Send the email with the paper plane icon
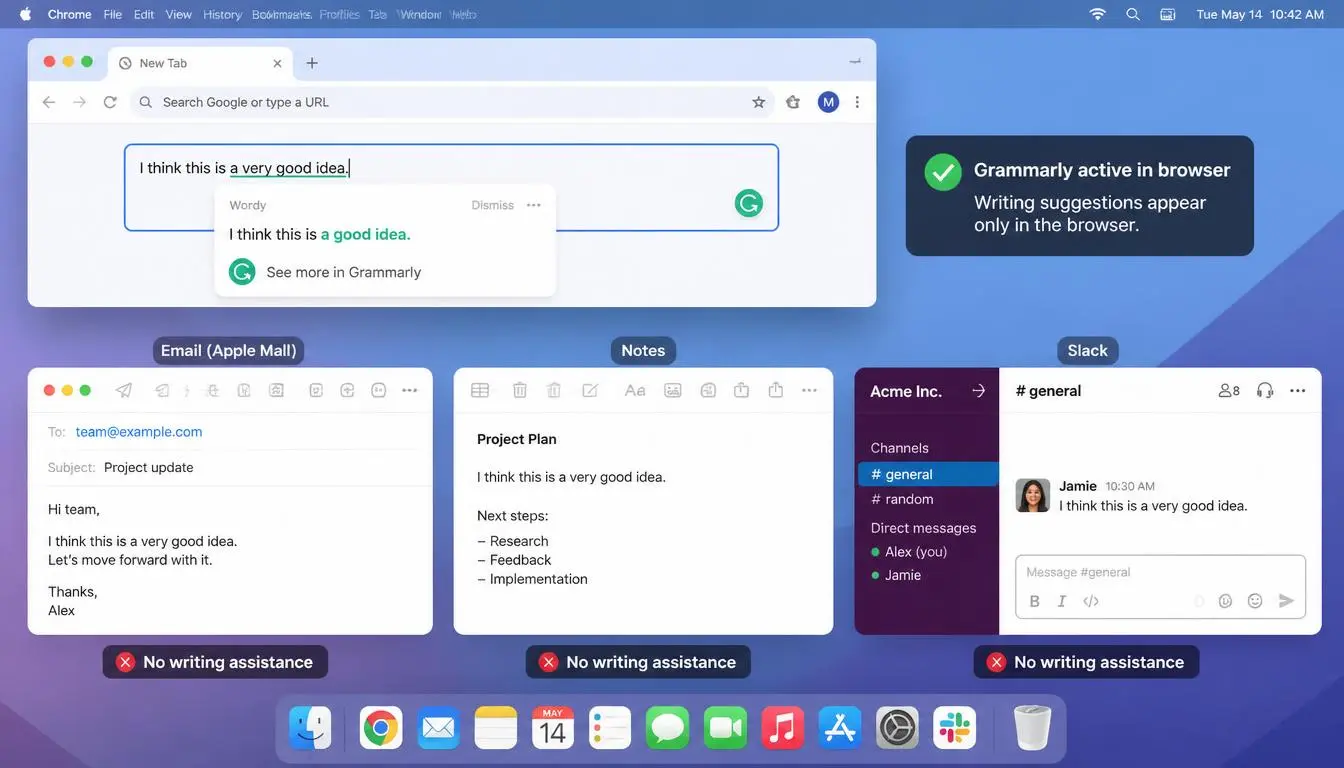Screen dimensions: 1344x768 coord(124,390)
